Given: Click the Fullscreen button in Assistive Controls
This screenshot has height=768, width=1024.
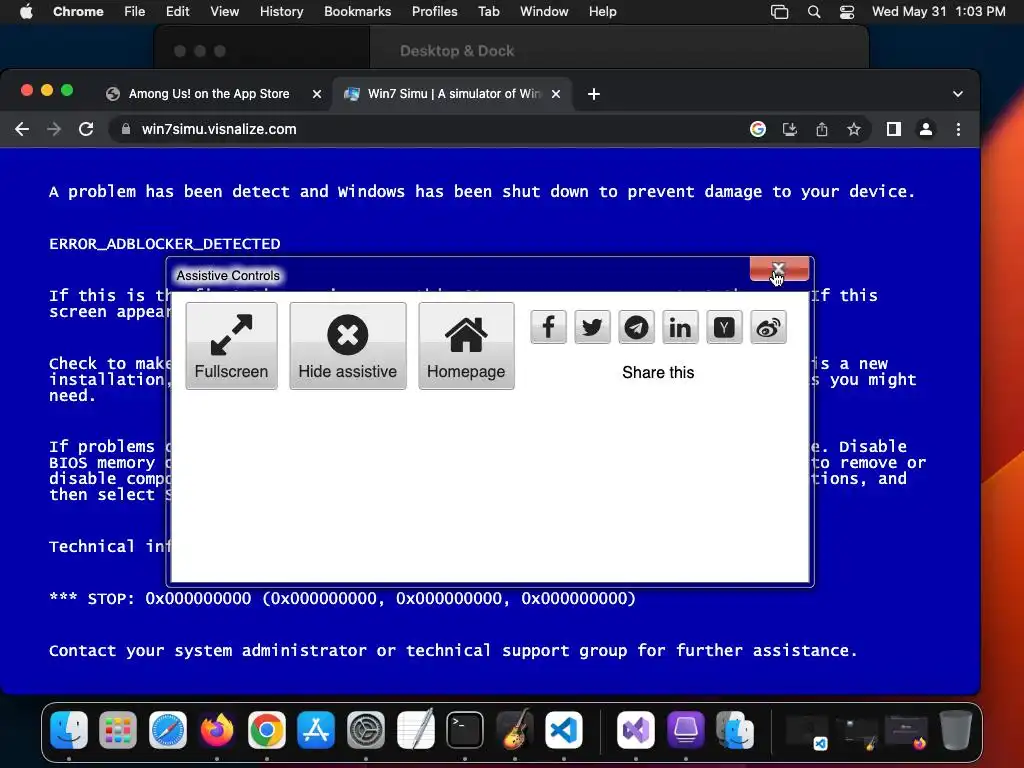Looking at the screenshot, I should 231,345.
